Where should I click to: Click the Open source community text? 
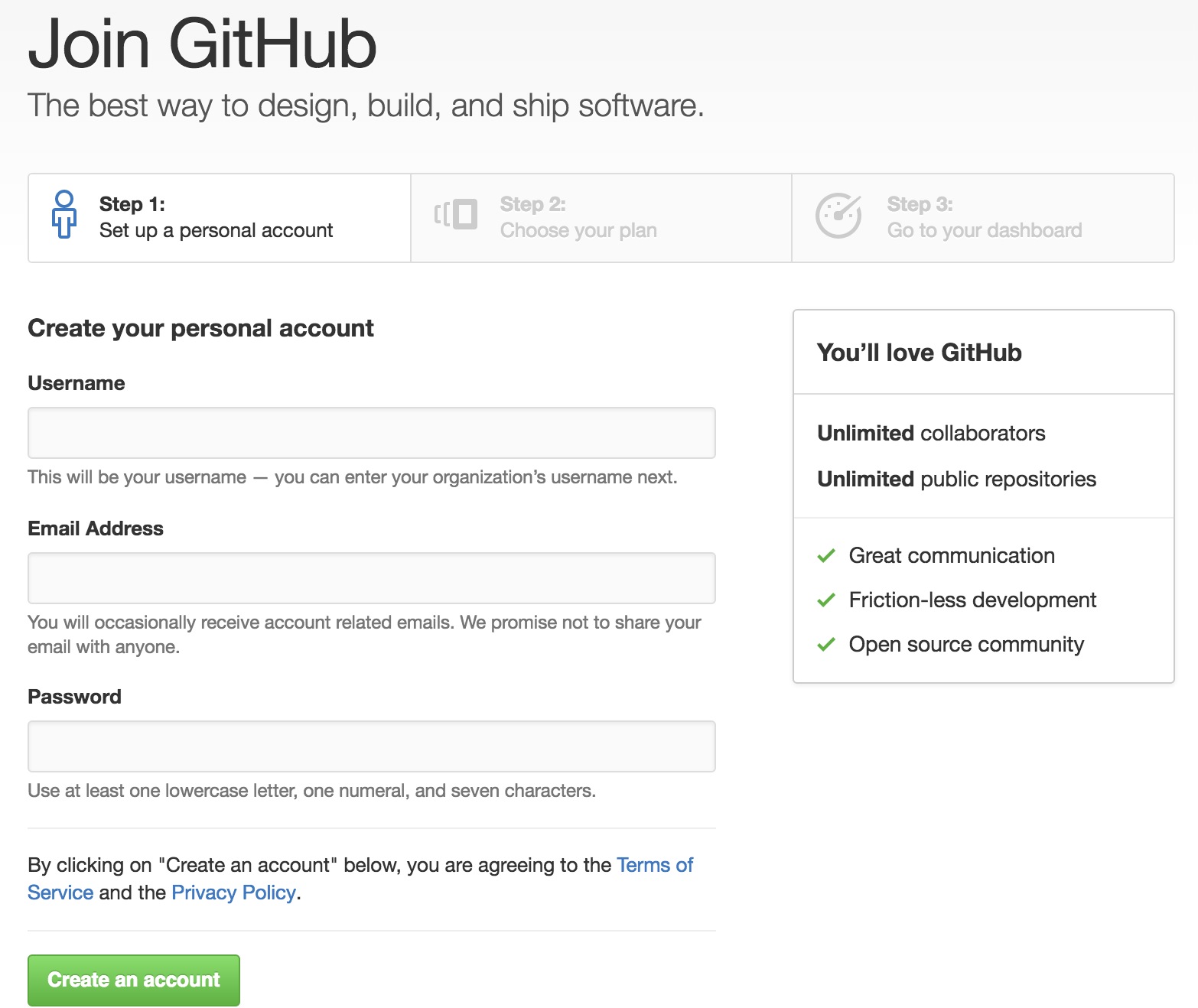[966, 645]
